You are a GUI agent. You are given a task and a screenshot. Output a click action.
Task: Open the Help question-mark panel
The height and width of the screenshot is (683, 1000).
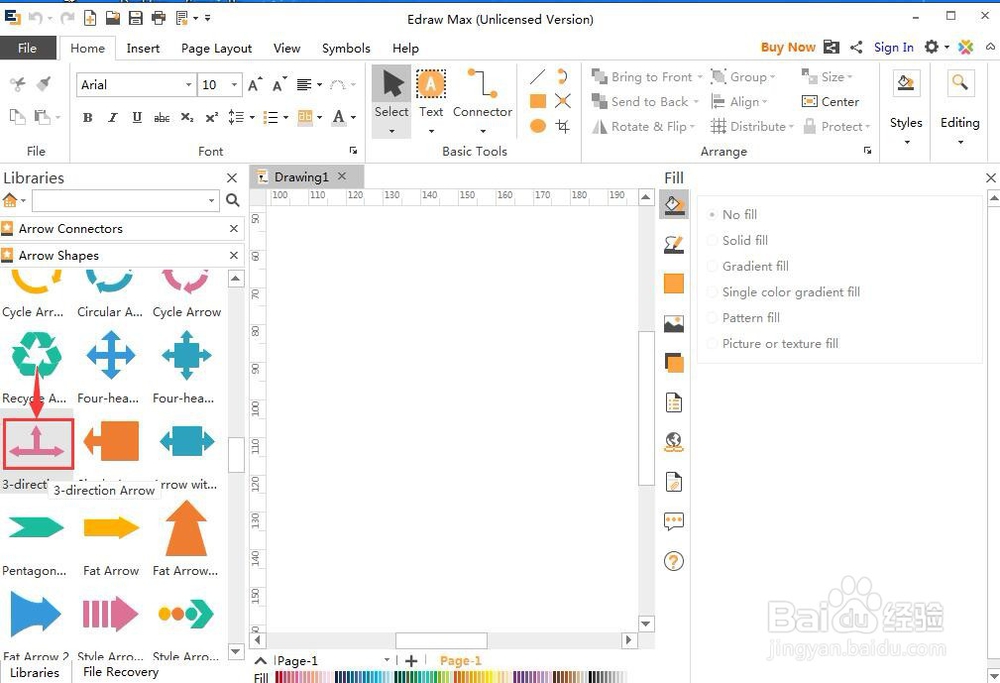coord(673,561)
